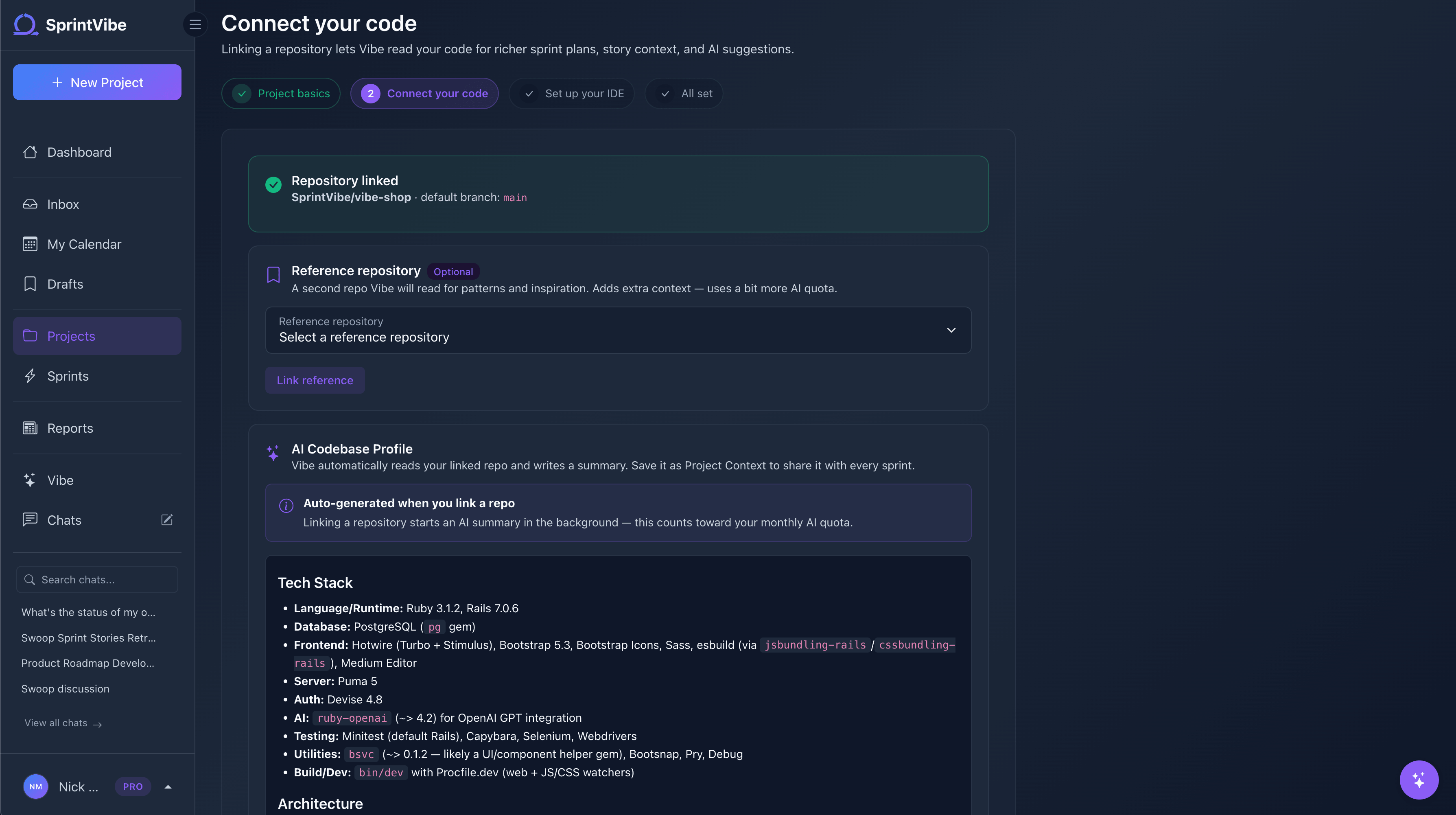
Task: Click the bsvc code tag
Action: tap(361, 754)
